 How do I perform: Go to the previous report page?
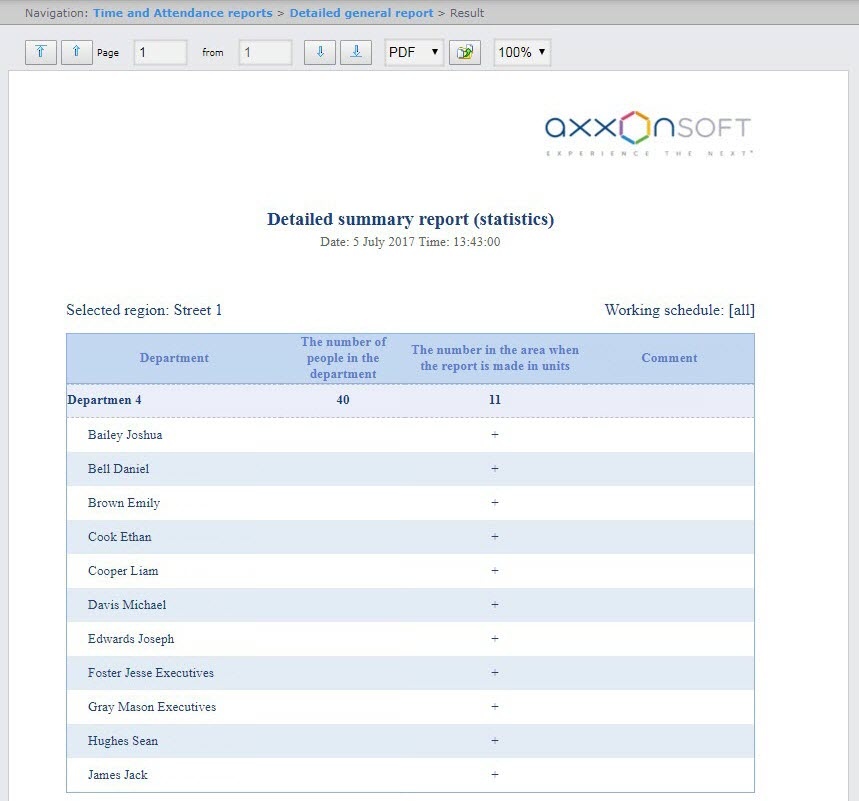(x=76, y=52)
